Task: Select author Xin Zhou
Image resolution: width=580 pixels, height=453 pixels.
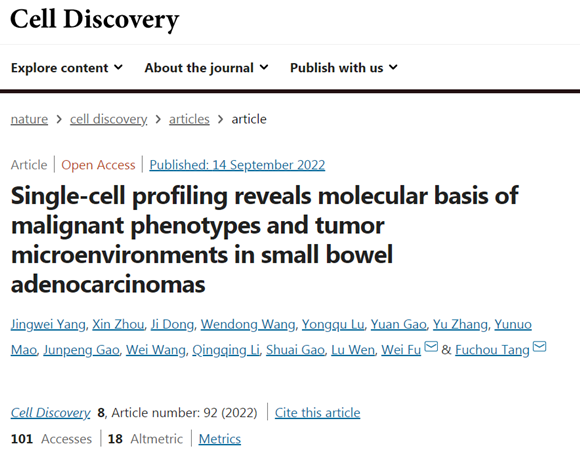Action: [x=118, y=324]
